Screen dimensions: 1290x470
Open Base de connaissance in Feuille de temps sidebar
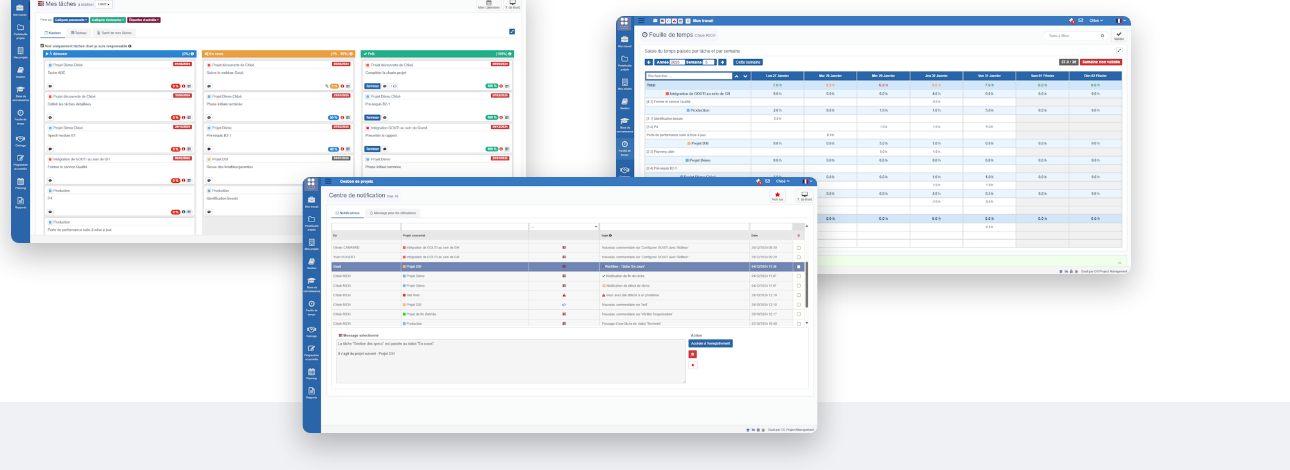click(625, 124)
